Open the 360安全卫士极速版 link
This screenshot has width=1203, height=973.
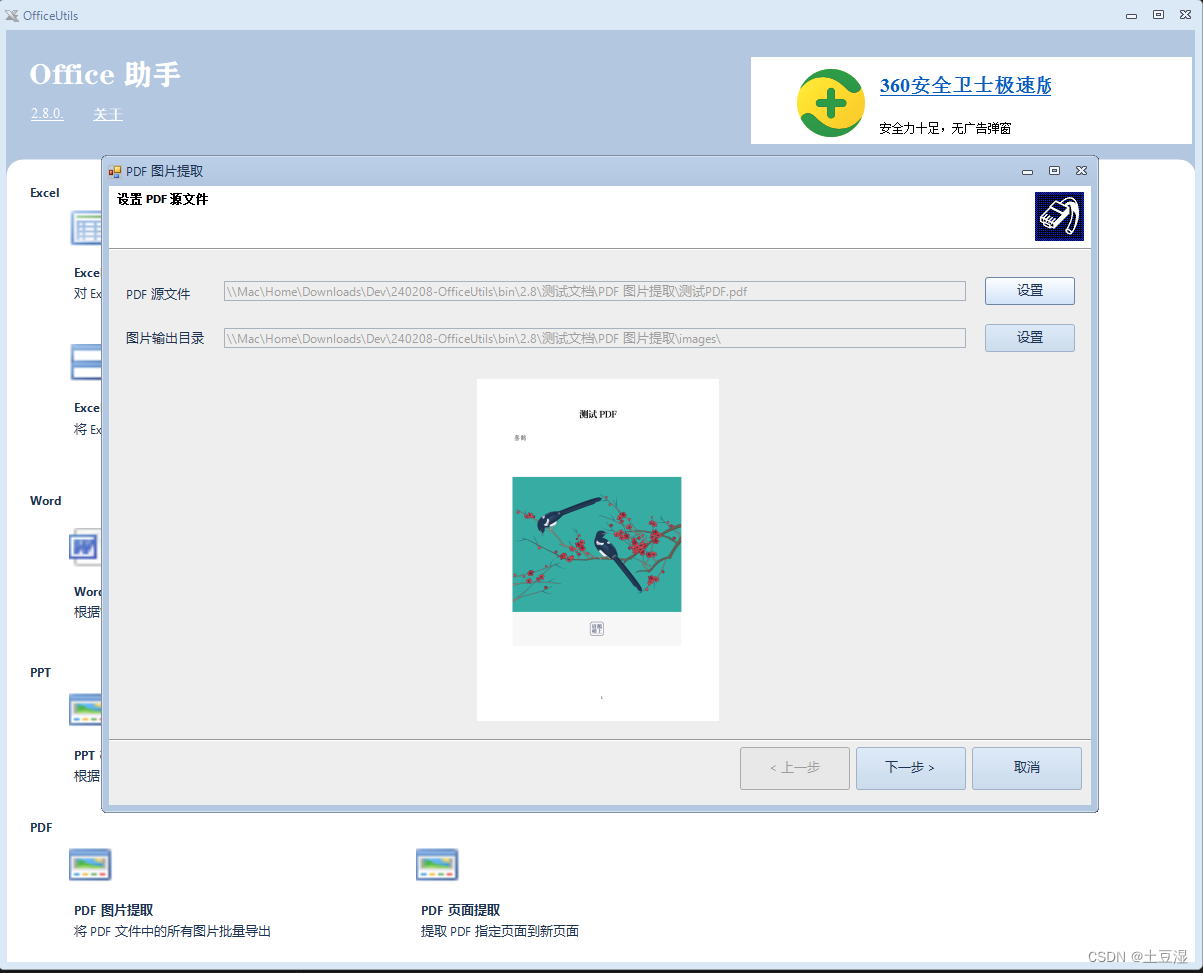[x=965, y=86]
